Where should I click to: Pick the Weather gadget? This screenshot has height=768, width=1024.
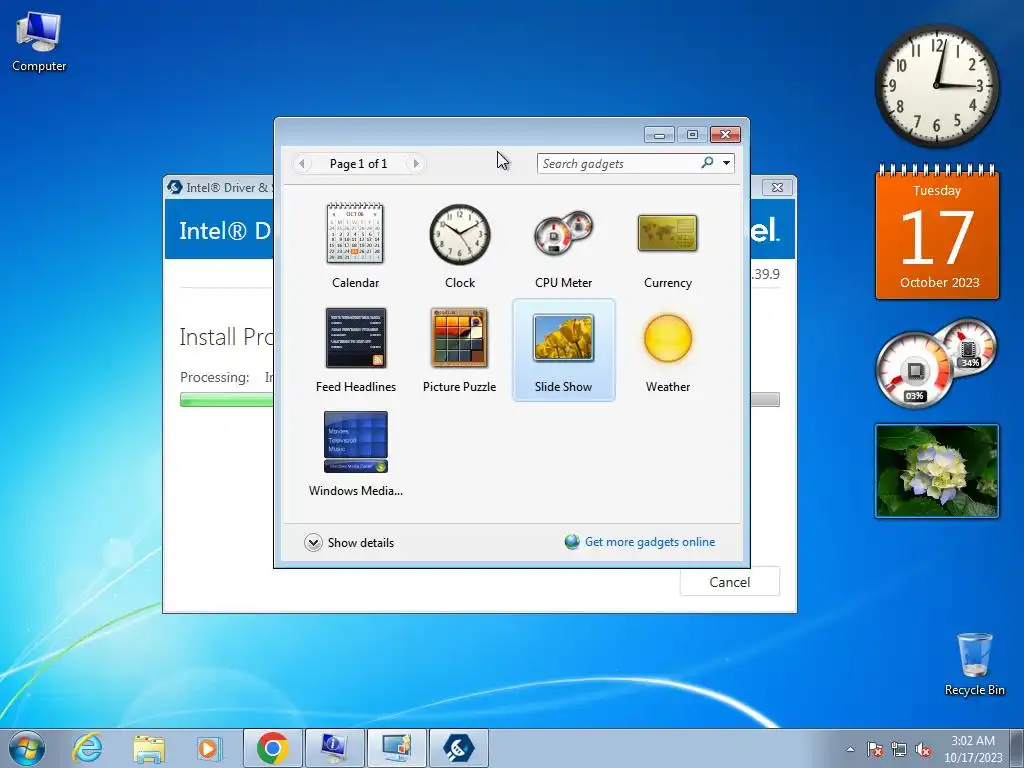[667, 350]
